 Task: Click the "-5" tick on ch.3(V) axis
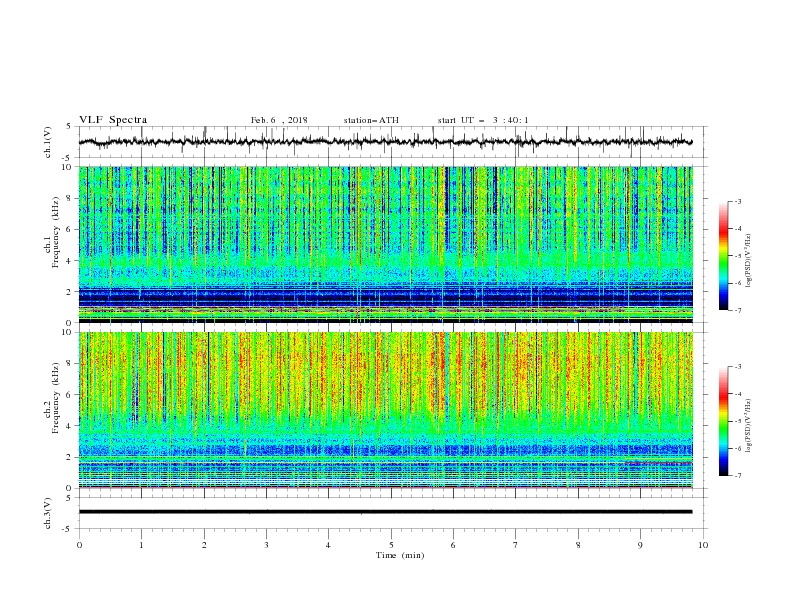coord(68,529)
